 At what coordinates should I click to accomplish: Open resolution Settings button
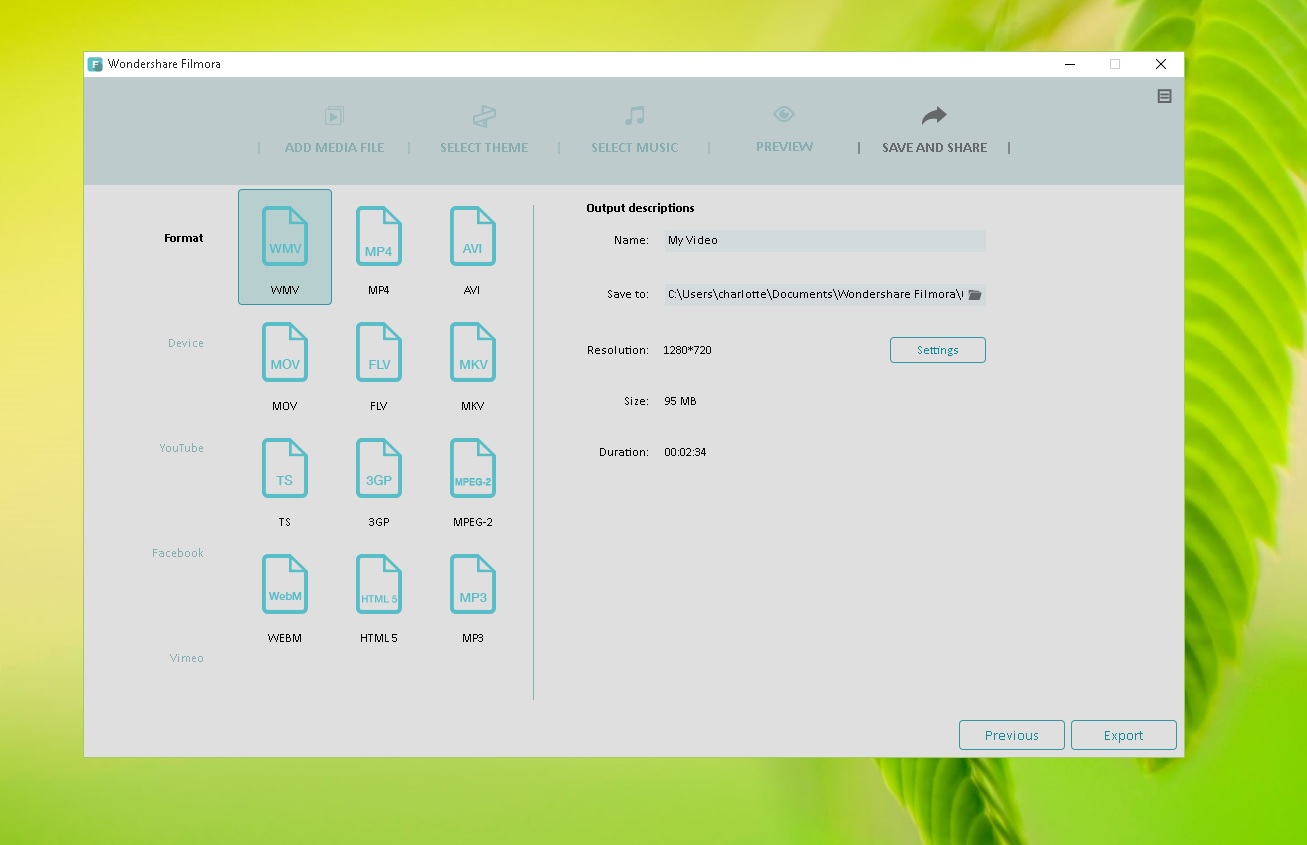click(x=937, y=350)
